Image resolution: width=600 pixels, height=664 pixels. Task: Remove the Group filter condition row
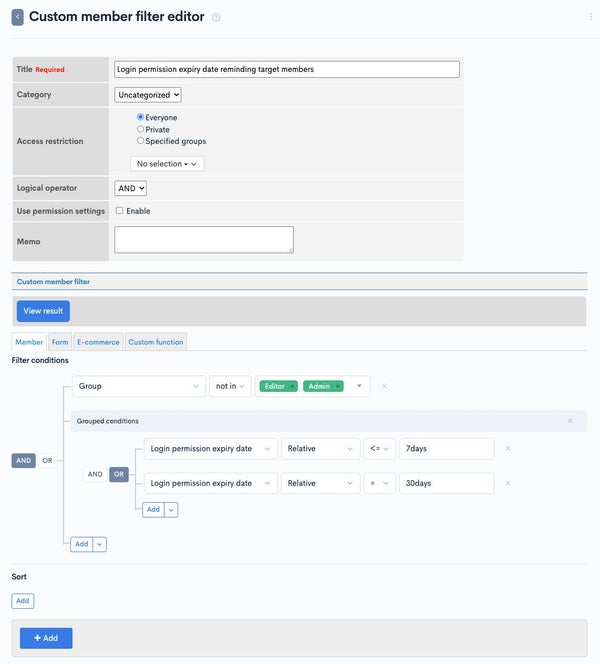click(x=384, y=386)
